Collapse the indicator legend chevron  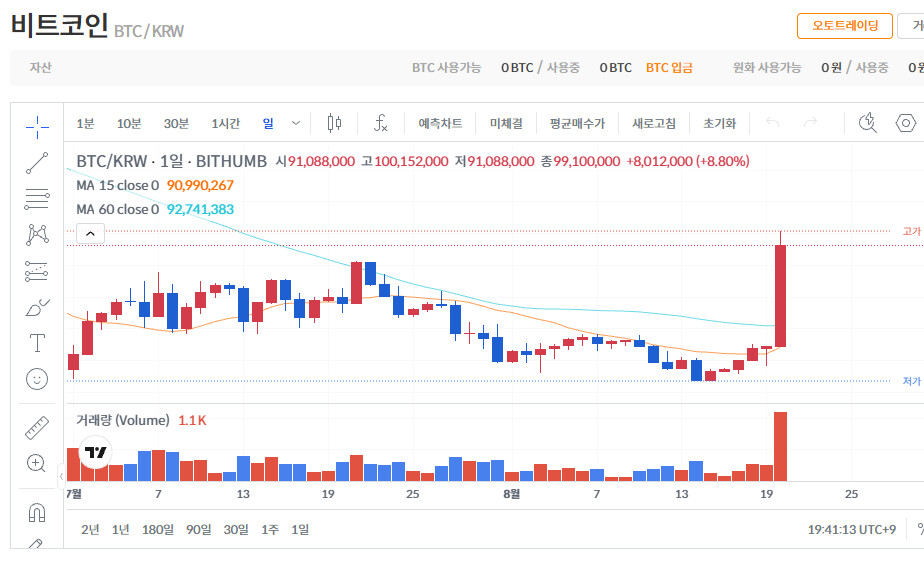pos(90,233)
